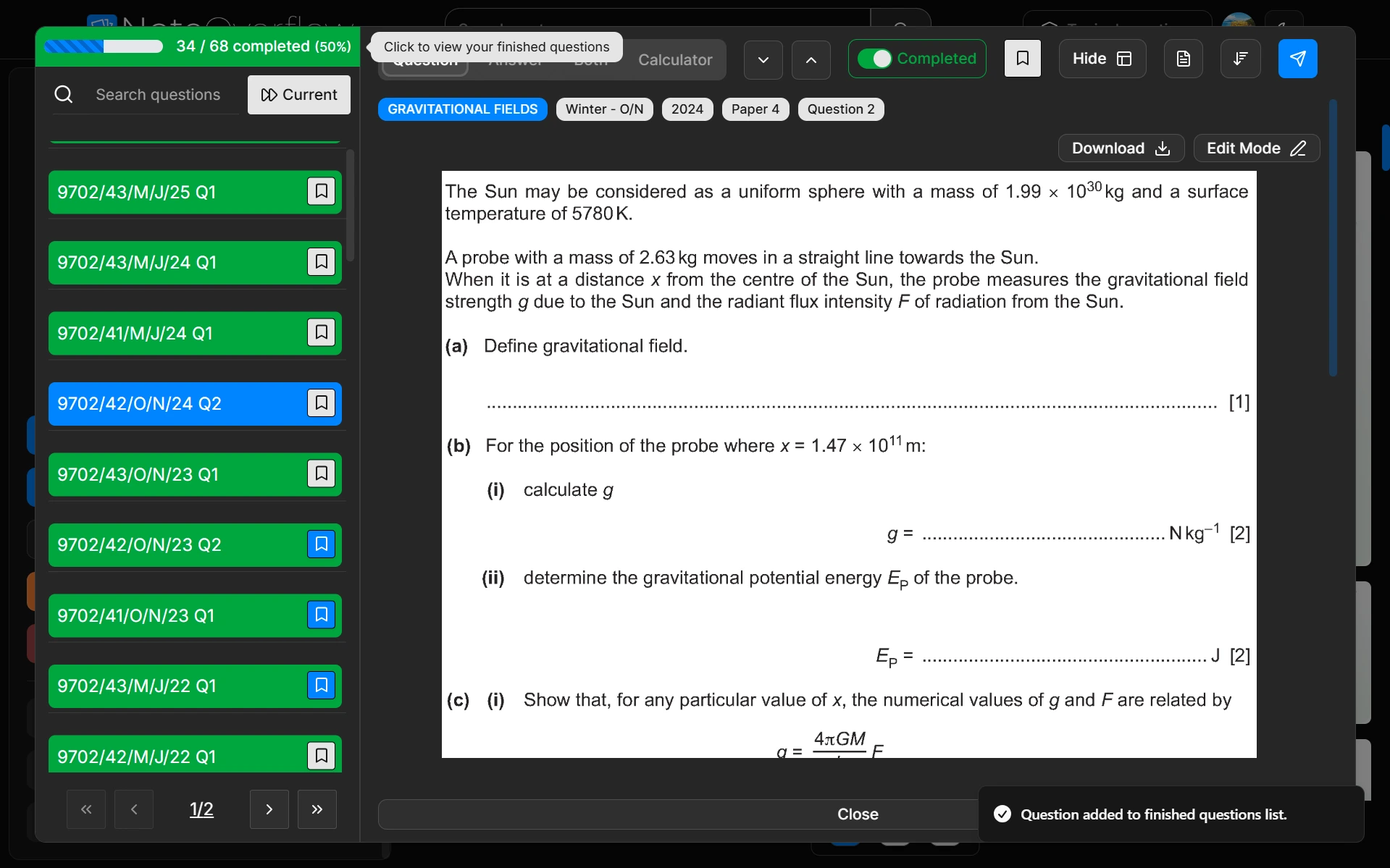
Task: Bookmark question 9702/41/M/J/24 Q1
Action: tap(321, 333)
